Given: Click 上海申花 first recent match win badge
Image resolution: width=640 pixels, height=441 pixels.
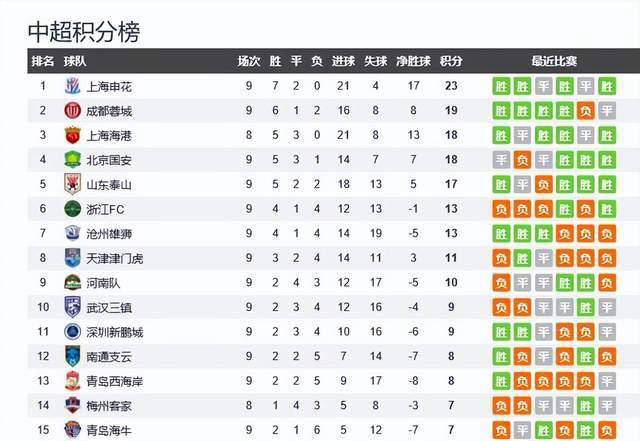Looking at the screenshot, I should point(501,86).
